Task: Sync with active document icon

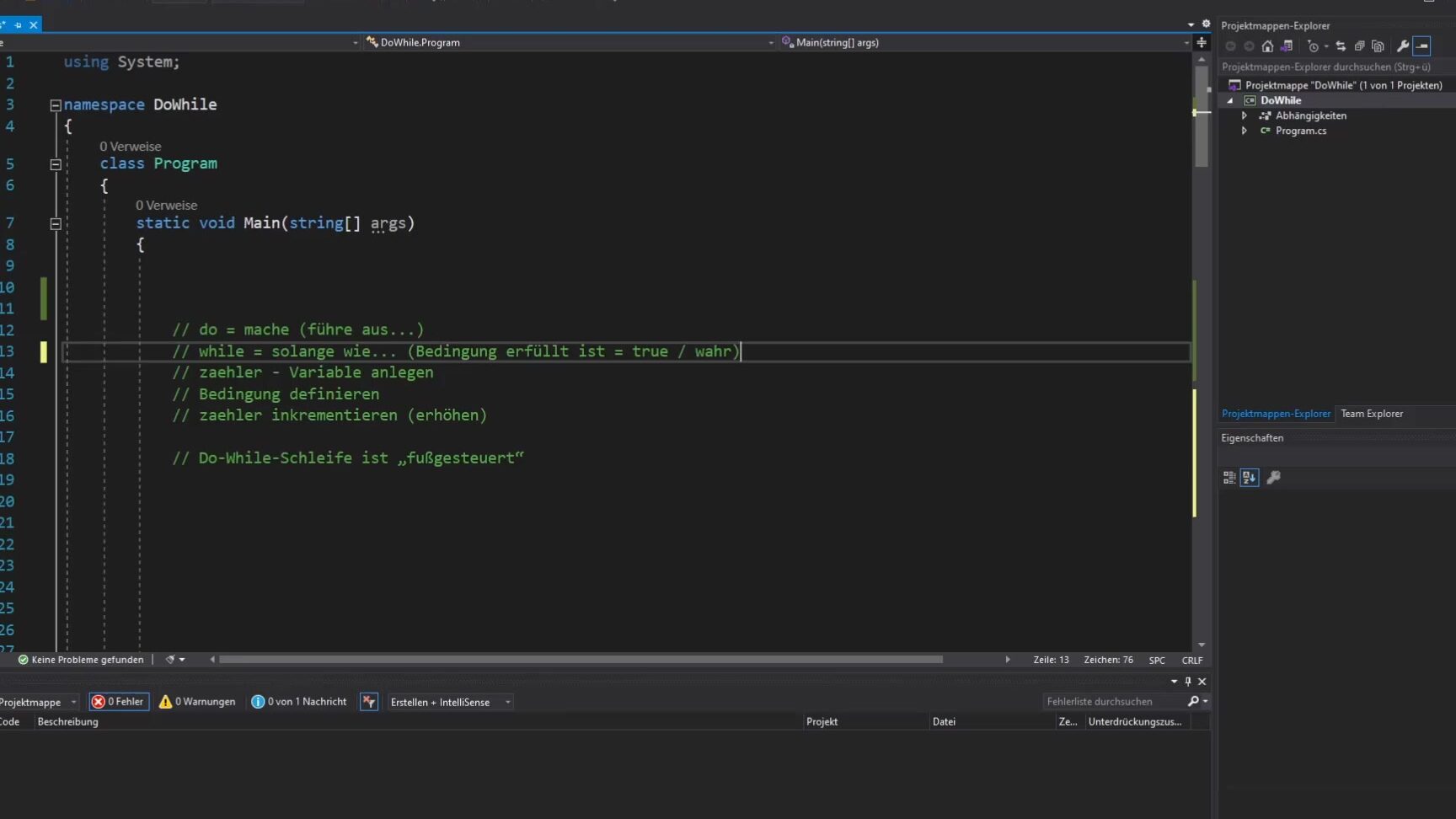Action: 1341,46
